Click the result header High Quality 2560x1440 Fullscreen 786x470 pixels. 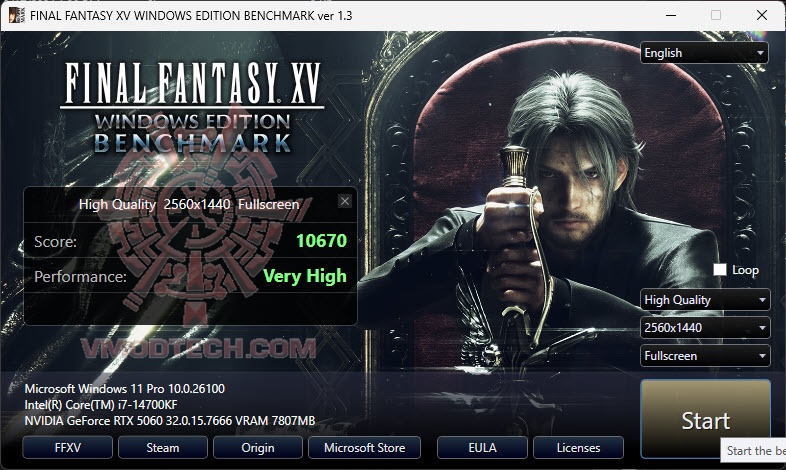click(x=189, y=204)
